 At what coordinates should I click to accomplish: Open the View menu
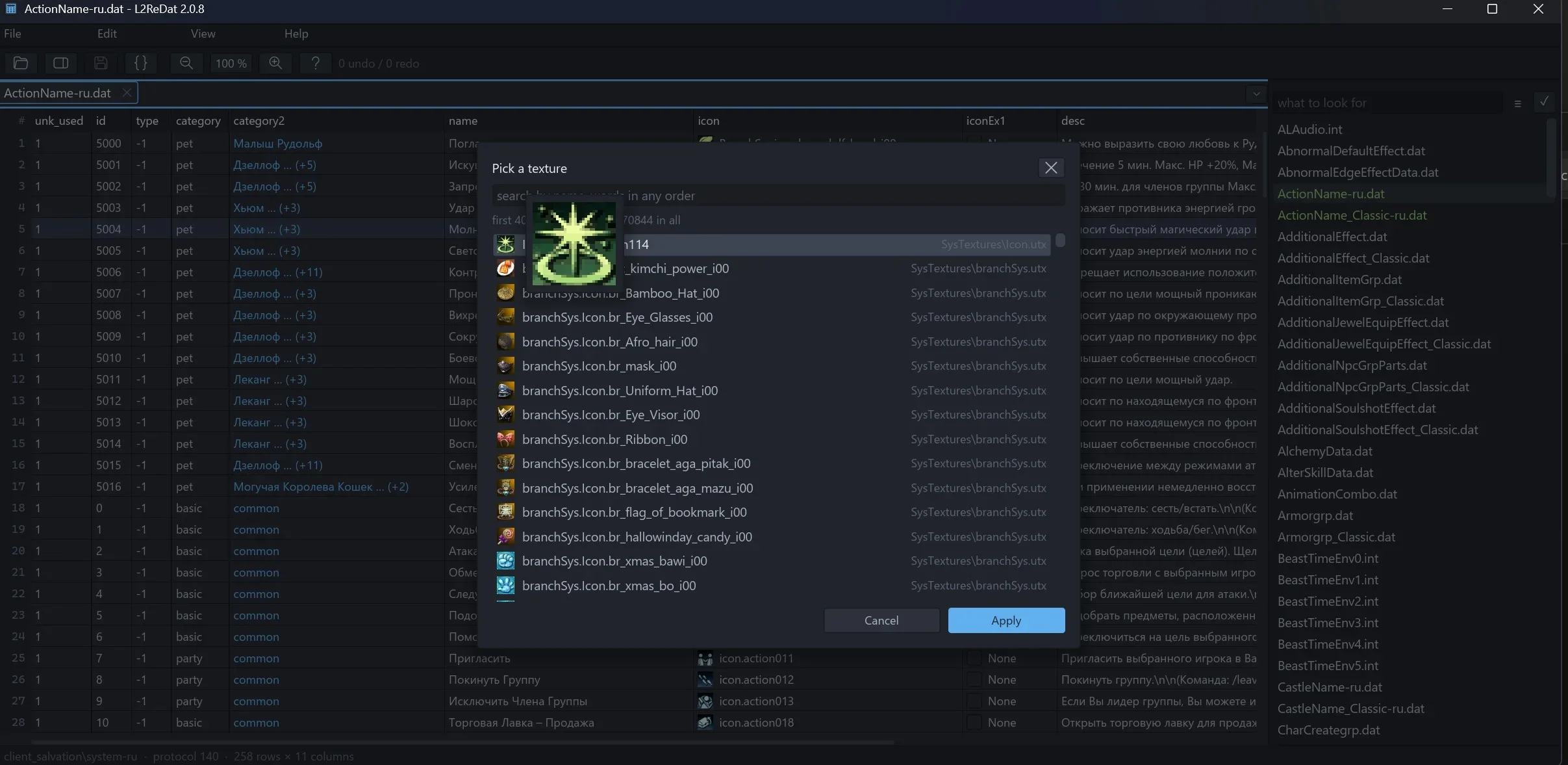pos(203,33)
